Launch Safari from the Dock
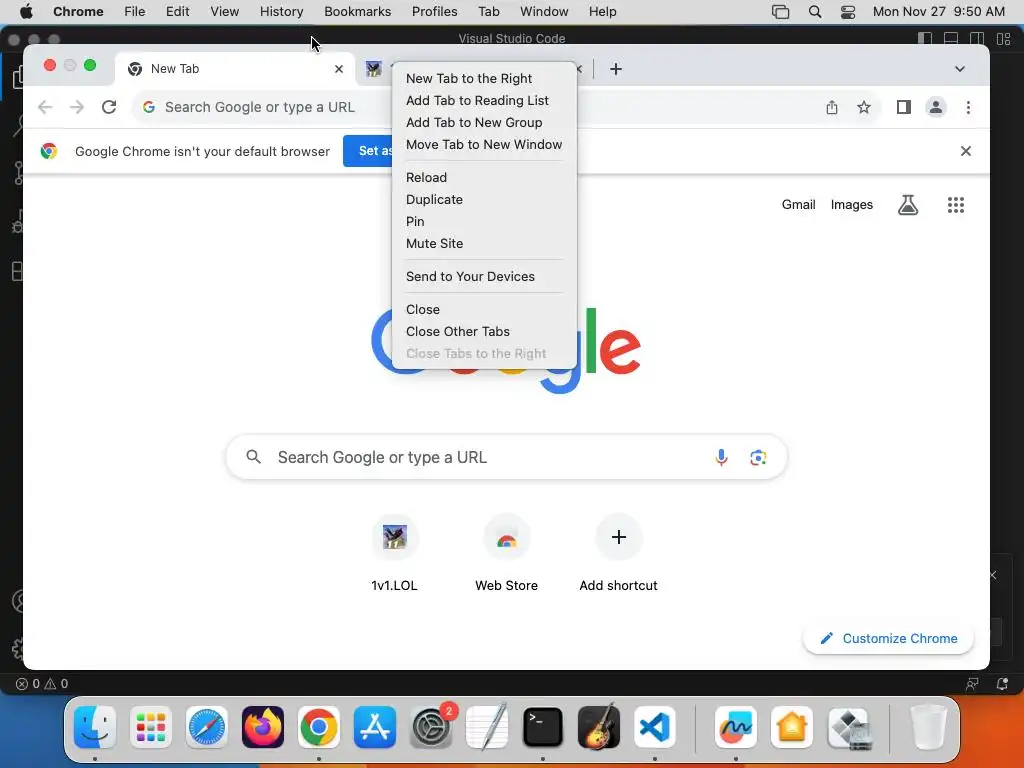The image size is (1024, 768). [x=207, y=727]
